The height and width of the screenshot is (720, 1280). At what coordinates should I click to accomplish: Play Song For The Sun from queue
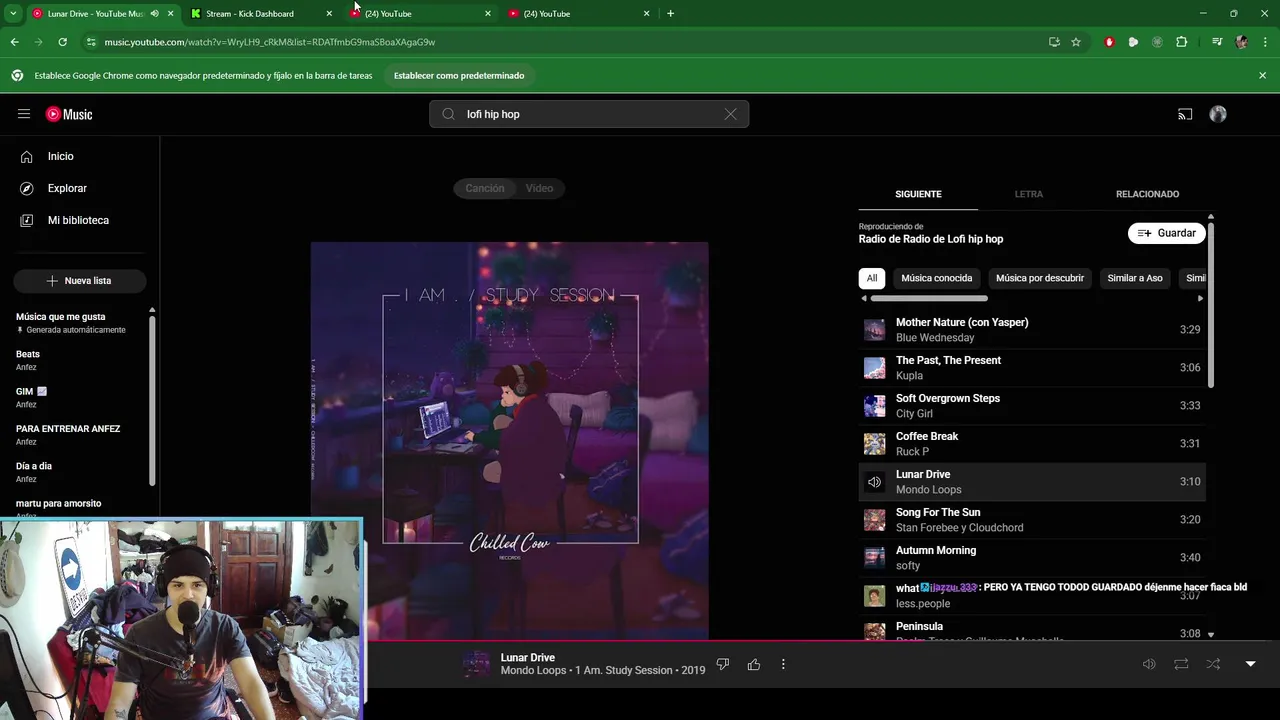pyautogui.click(x=1032, y=520)
